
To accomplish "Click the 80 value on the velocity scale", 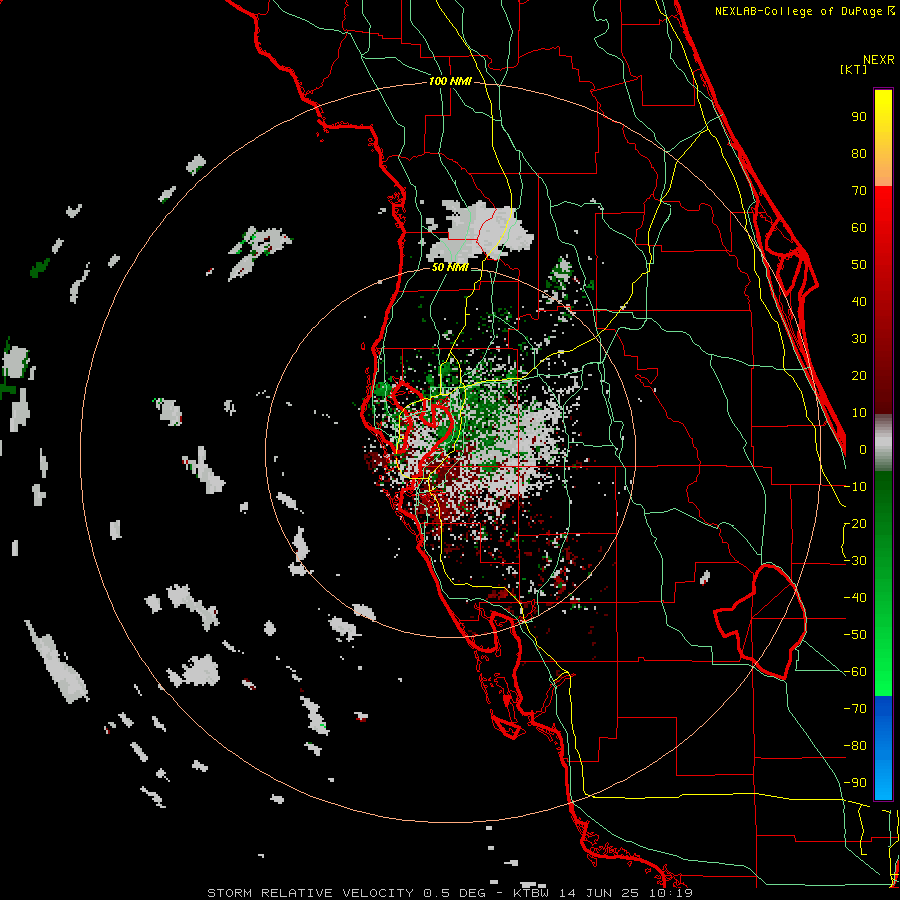I will pos(859,154).
